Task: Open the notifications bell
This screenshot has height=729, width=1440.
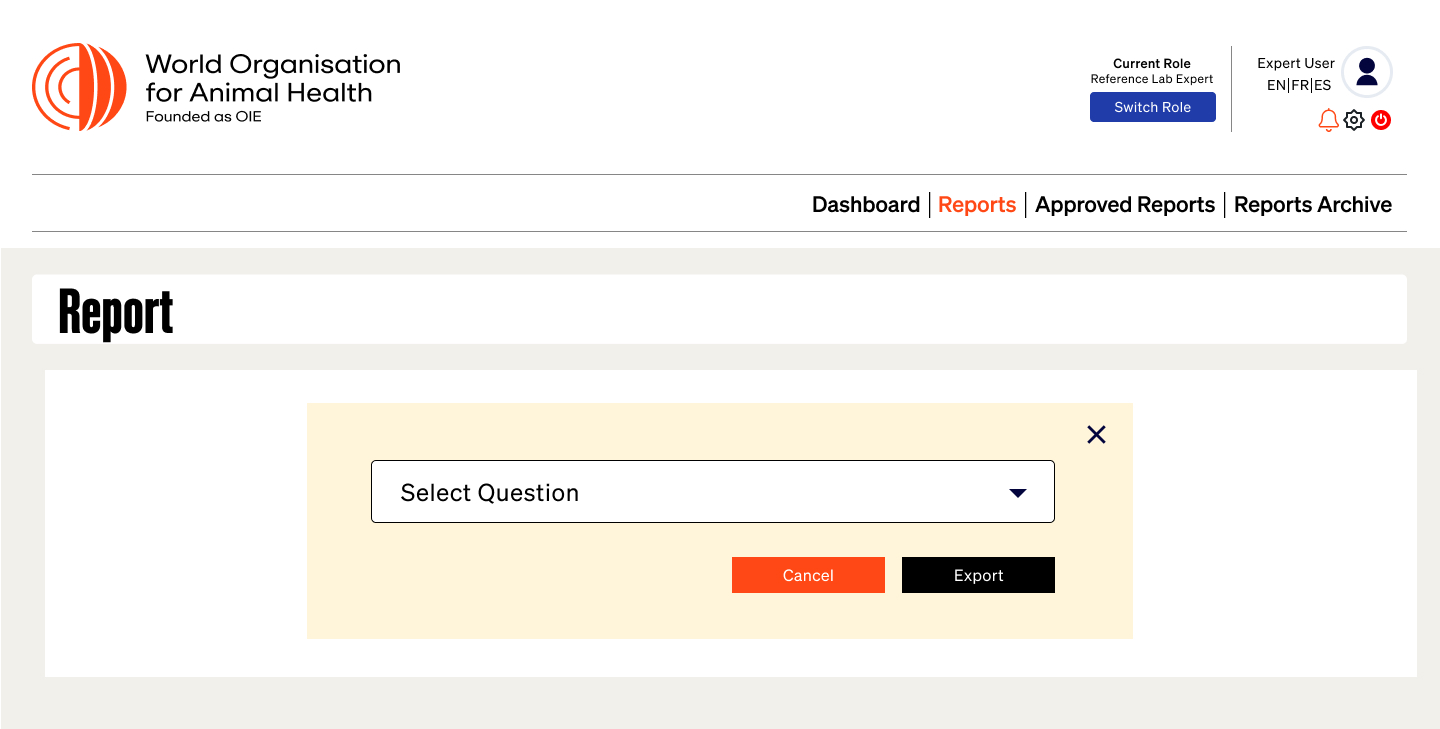Action: click(1328, 120)
